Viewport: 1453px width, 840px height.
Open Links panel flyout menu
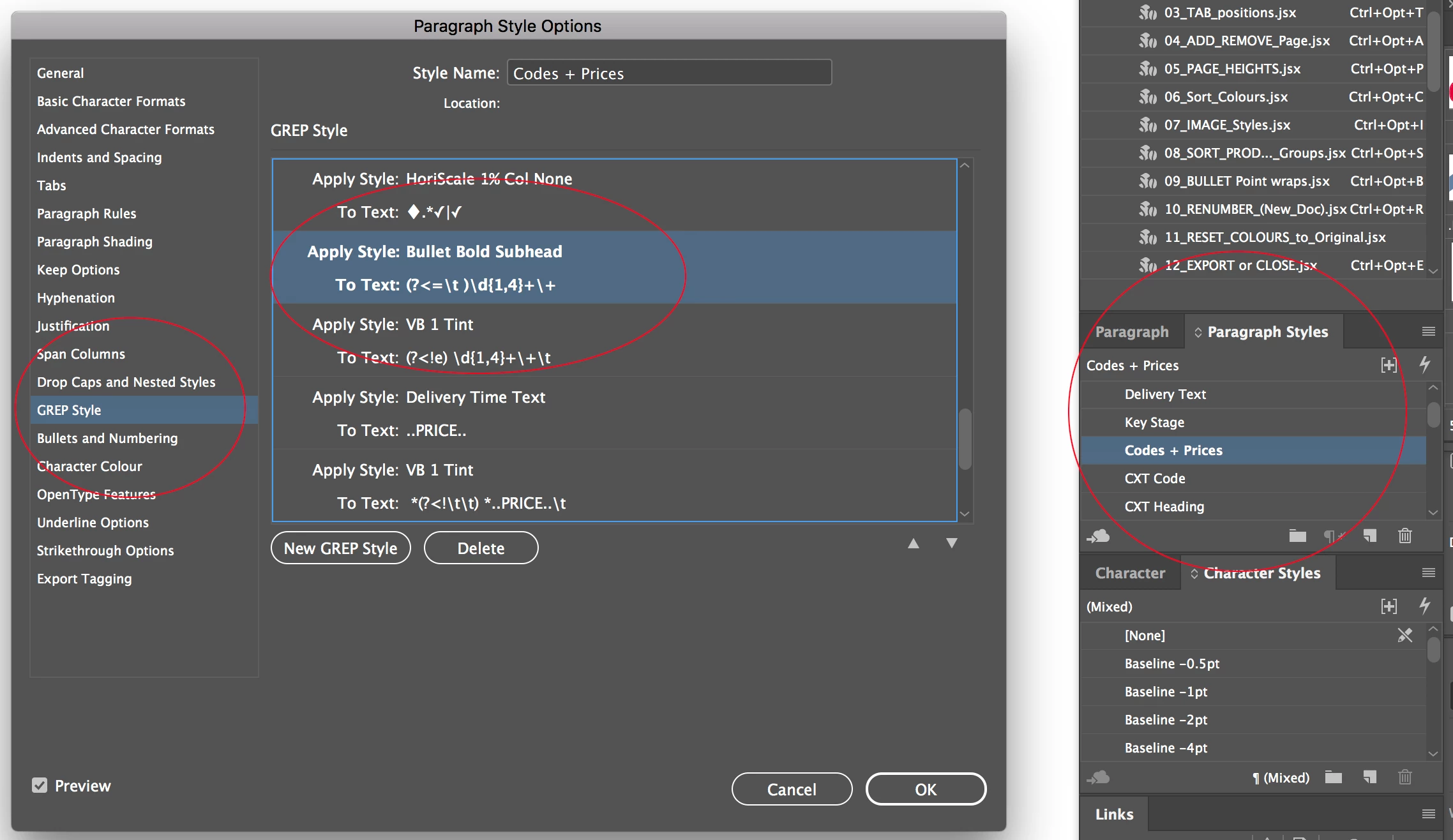1429,814
